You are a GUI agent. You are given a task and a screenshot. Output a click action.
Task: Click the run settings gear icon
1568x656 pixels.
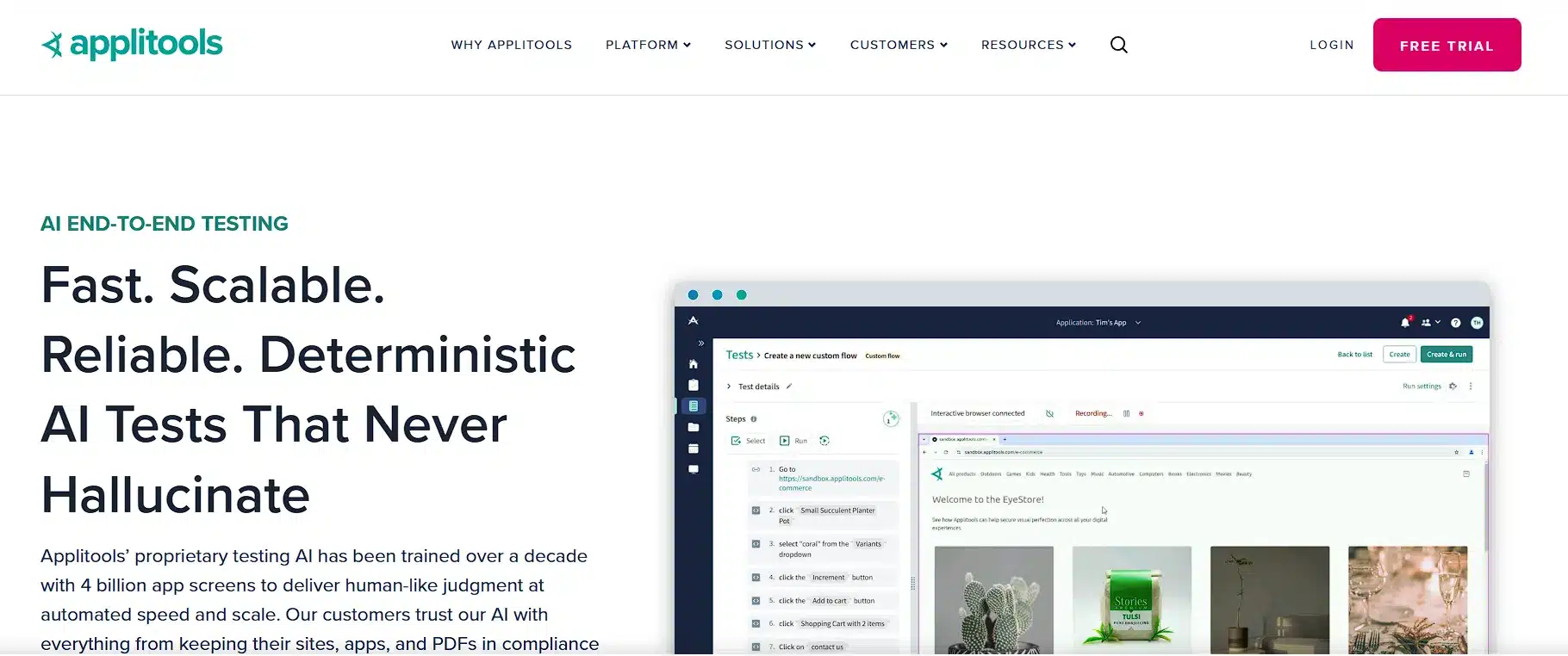click(1453, 387)
